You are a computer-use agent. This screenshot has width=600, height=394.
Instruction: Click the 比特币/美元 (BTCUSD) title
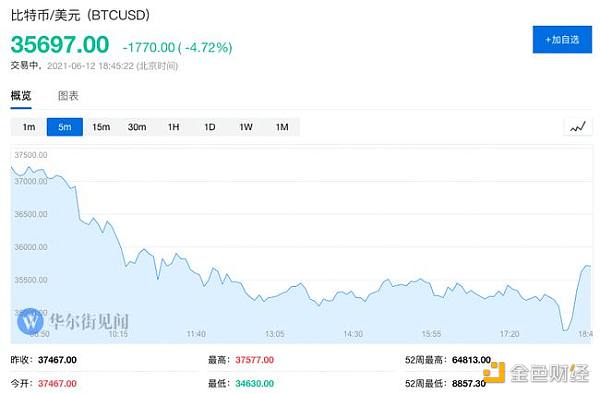coord(80,15)
